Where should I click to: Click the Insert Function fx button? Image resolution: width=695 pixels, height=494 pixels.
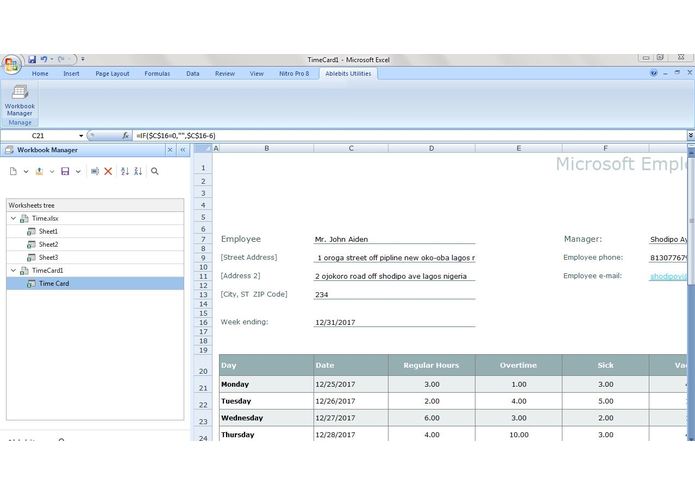click(125, 136)
